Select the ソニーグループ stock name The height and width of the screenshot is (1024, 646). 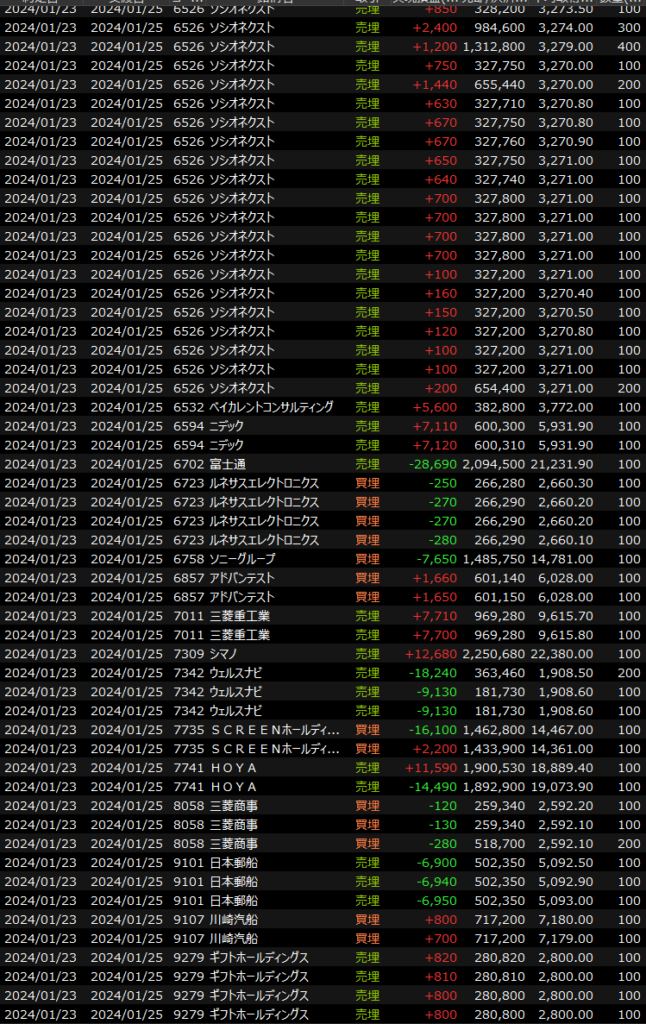(x=242, y=559)
